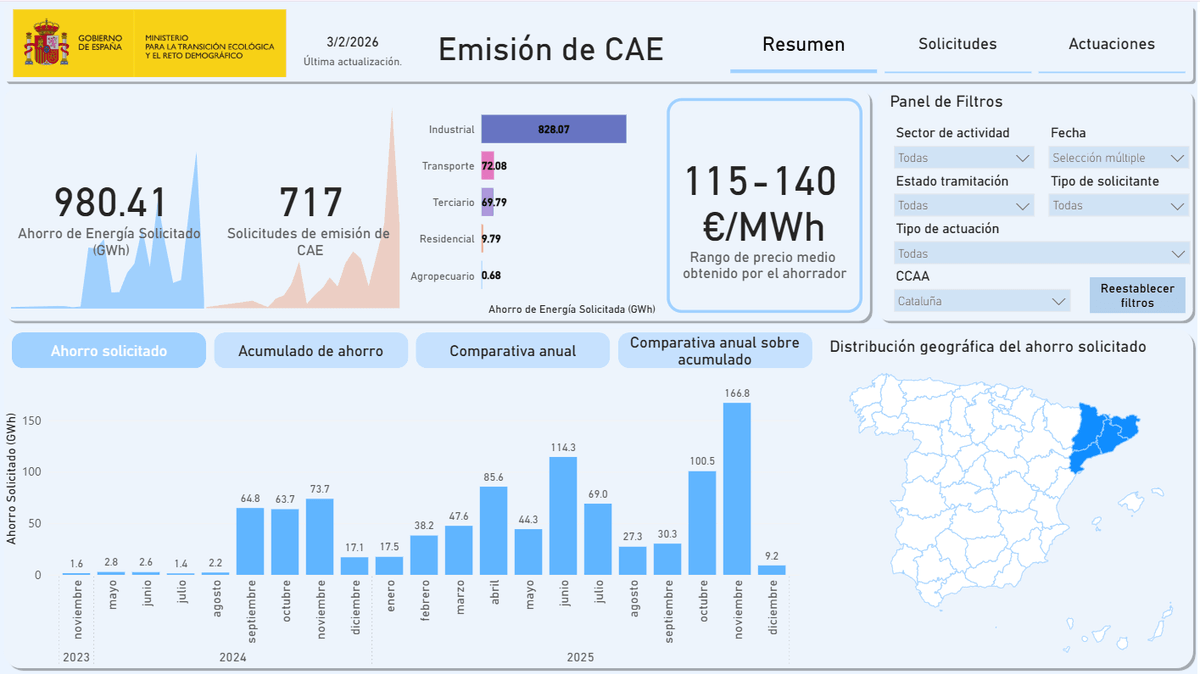Click the Agropecuario label in bar chart
Viewport: 1200px width, 674px height.
(442, 276)
